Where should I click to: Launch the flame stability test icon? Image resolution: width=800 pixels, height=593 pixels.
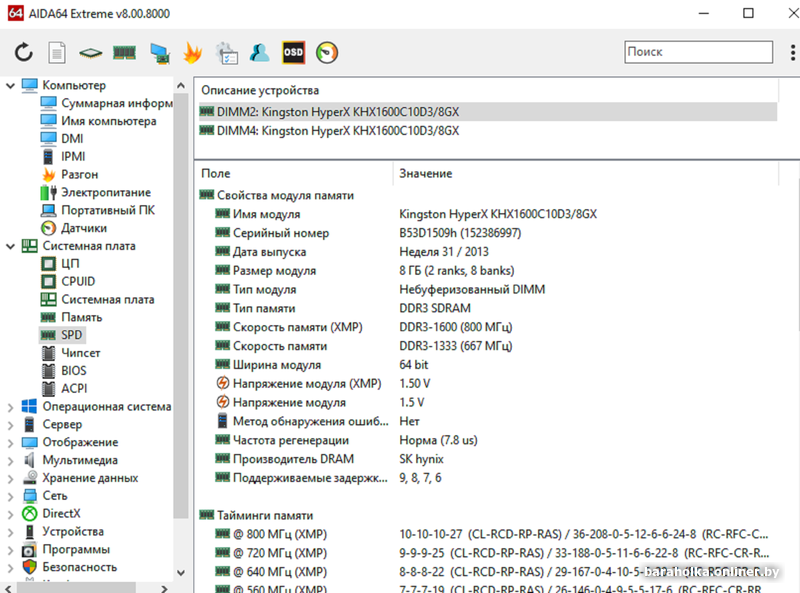[193, 51]
